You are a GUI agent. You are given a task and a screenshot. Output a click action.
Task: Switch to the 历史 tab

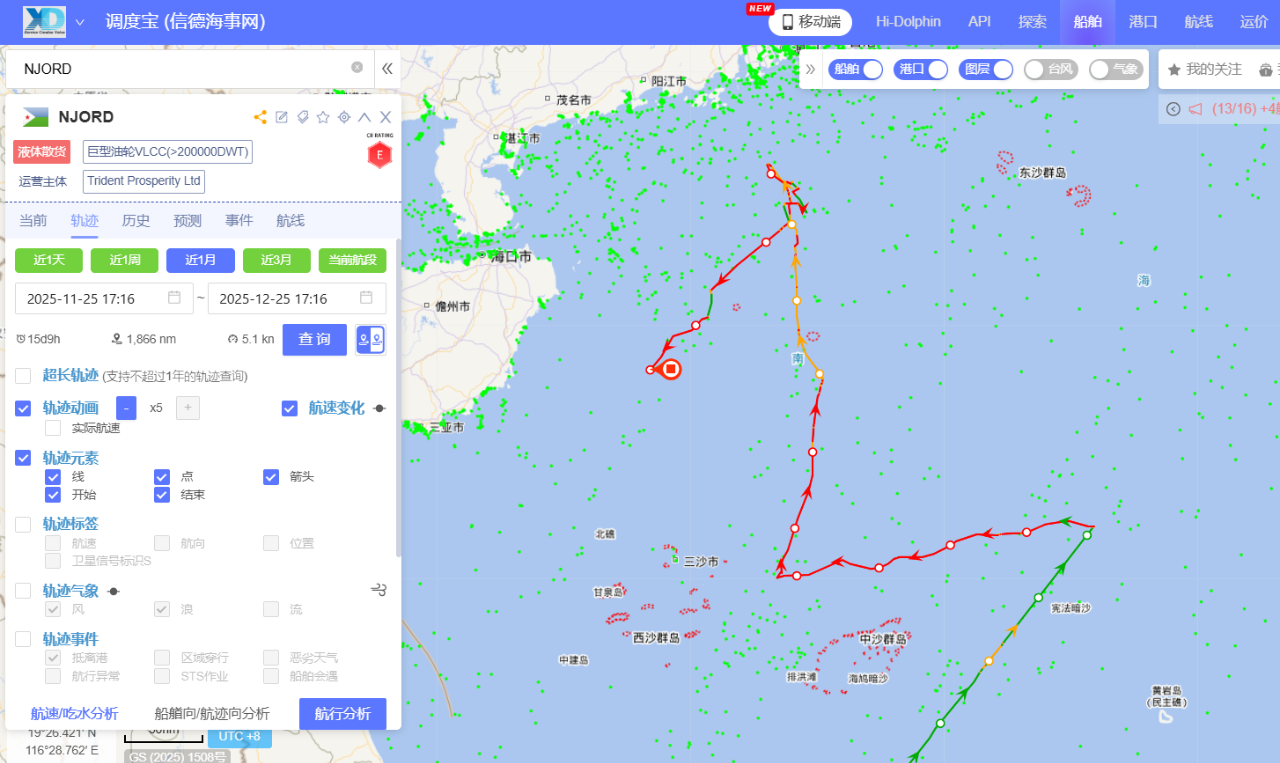point(136,221)
